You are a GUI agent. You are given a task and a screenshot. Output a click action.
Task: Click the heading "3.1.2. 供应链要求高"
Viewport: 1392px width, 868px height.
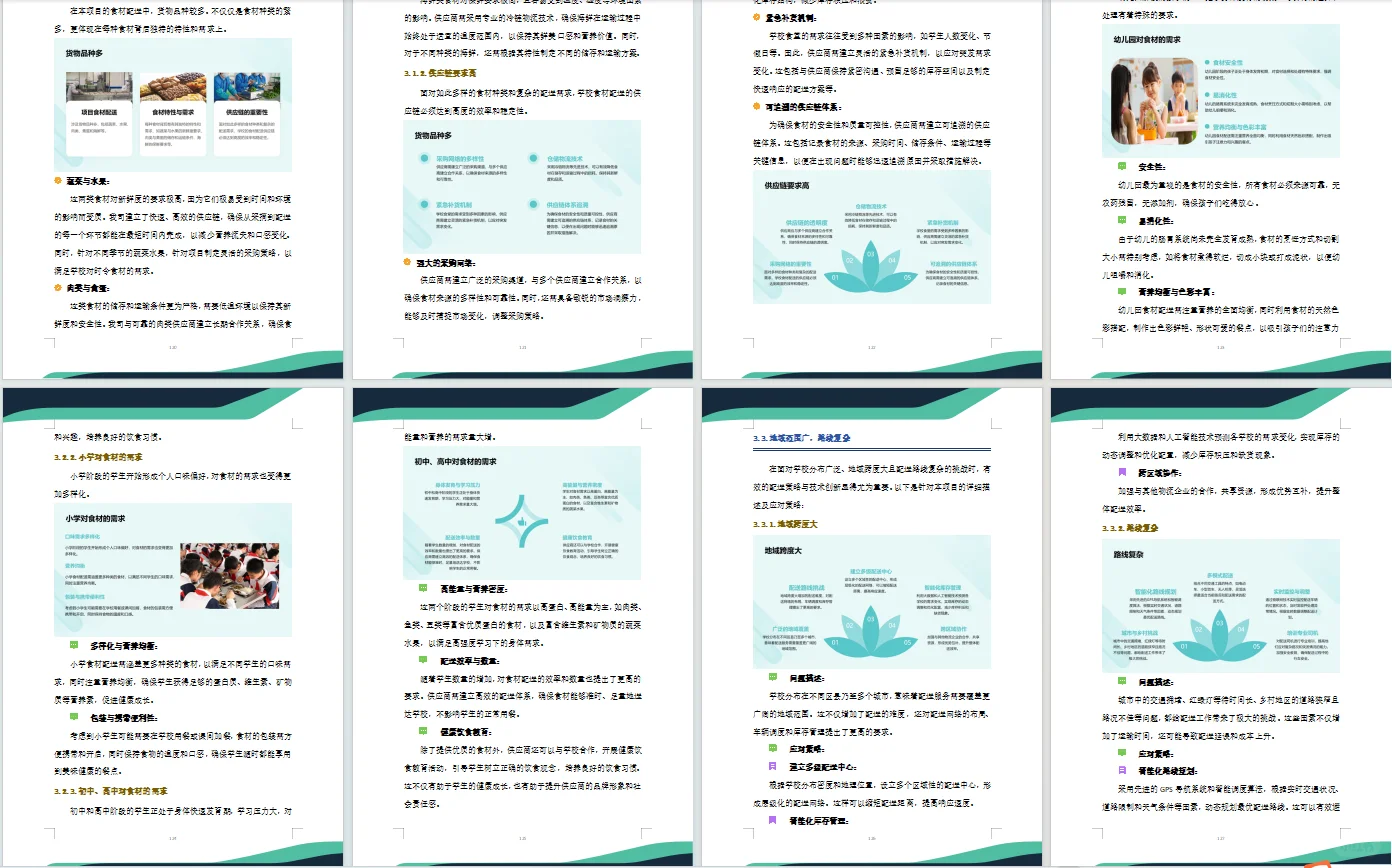(440, 73)
